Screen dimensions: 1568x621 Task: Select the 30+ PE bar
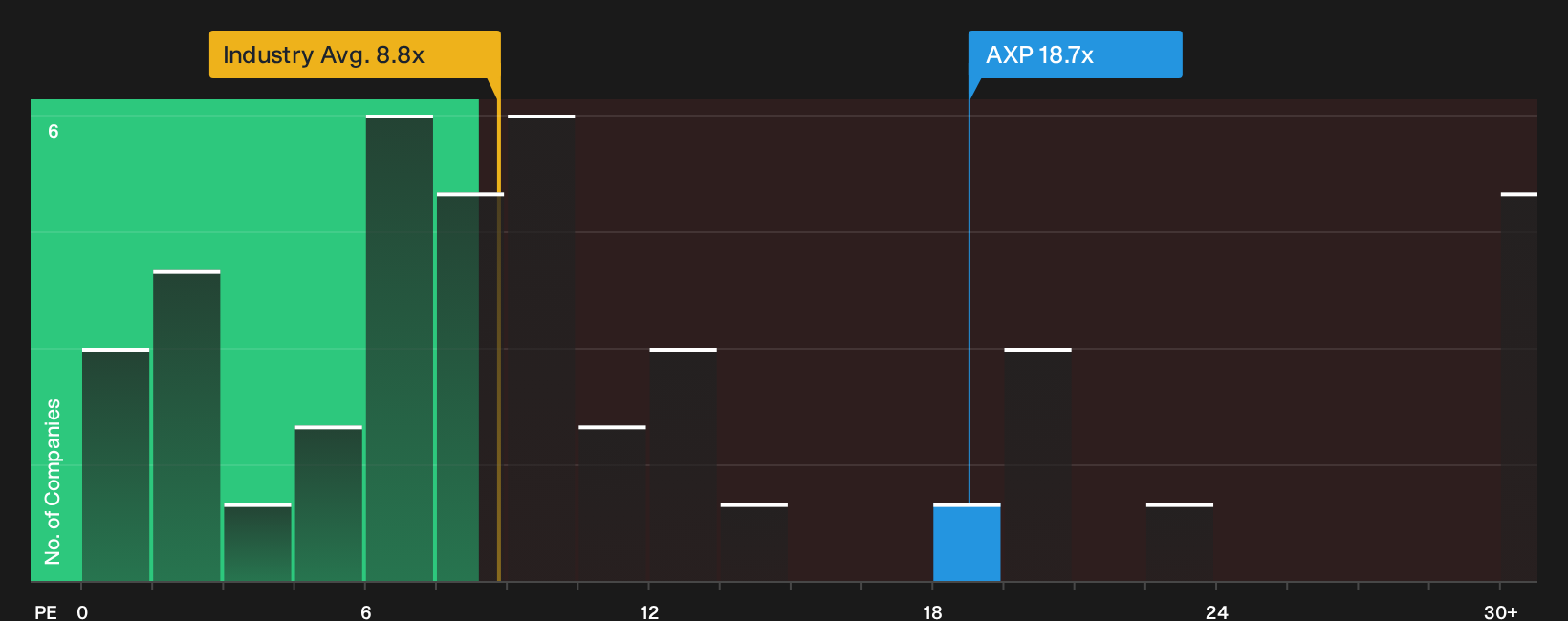(1519, 387)
